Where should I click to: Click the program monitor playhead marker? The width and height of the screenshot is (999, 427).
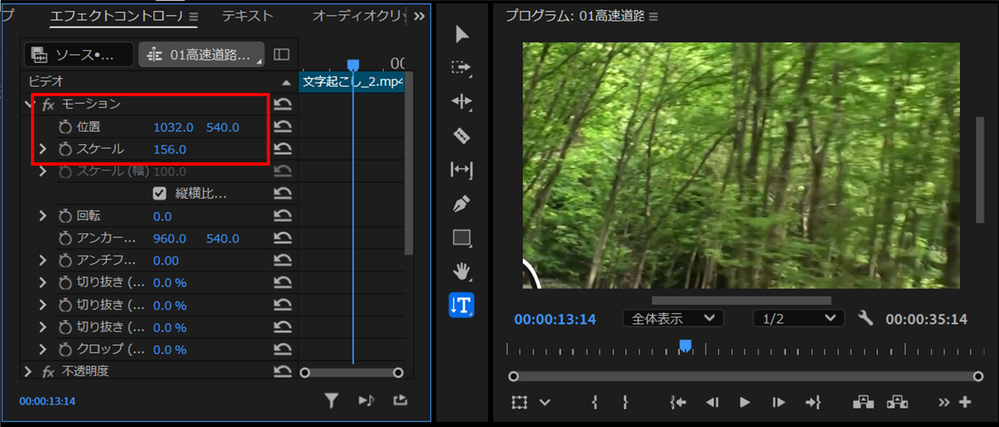coord(686,346)
